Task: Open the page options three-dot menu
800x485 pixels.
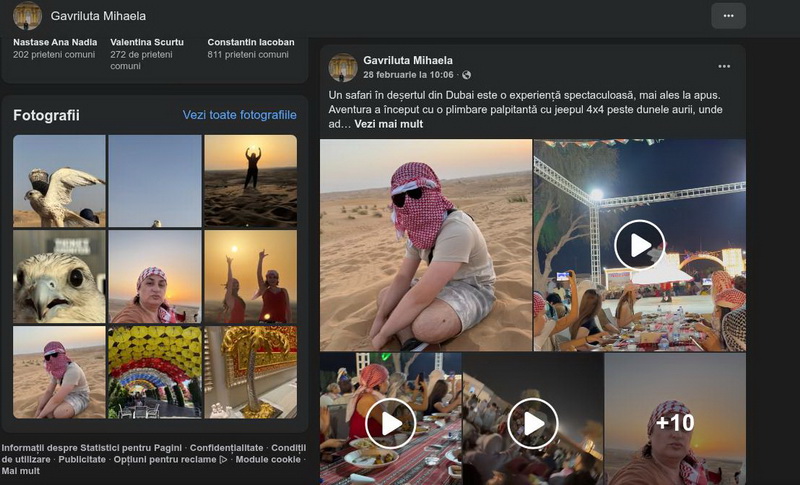Action: click(x=728, y=16)
